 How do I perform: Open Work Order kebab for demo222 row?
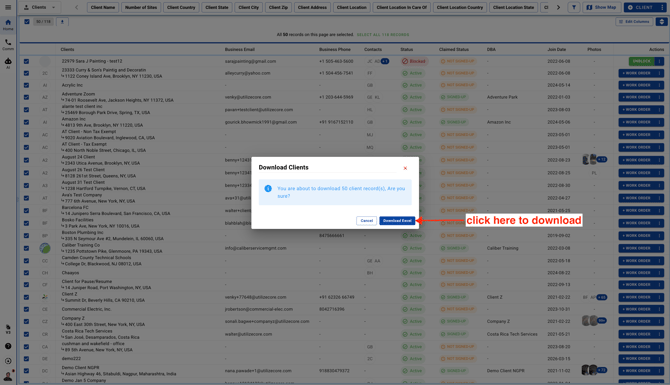click(660, 359)
